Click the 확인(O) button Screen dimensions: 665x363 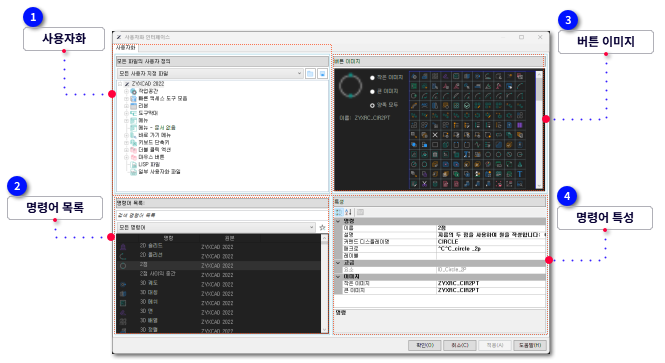[x=425, y=345]
